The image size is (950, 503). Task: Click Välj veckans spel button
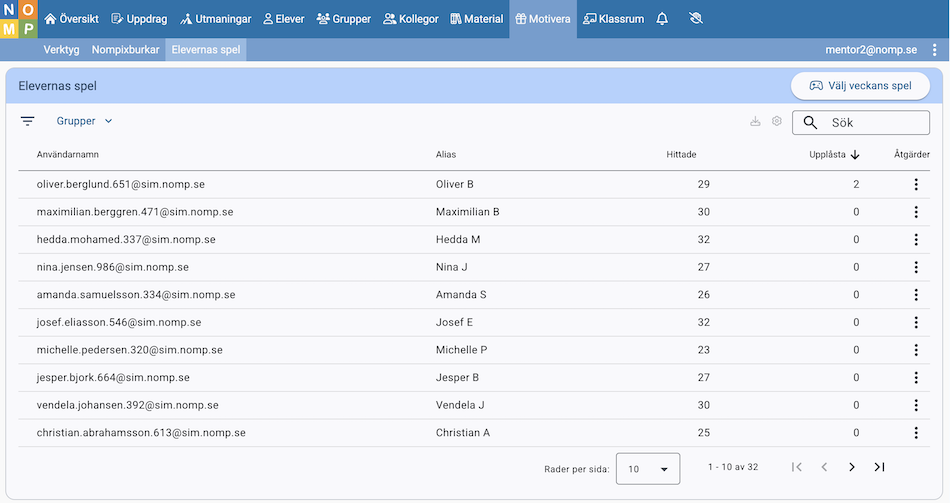860,86
